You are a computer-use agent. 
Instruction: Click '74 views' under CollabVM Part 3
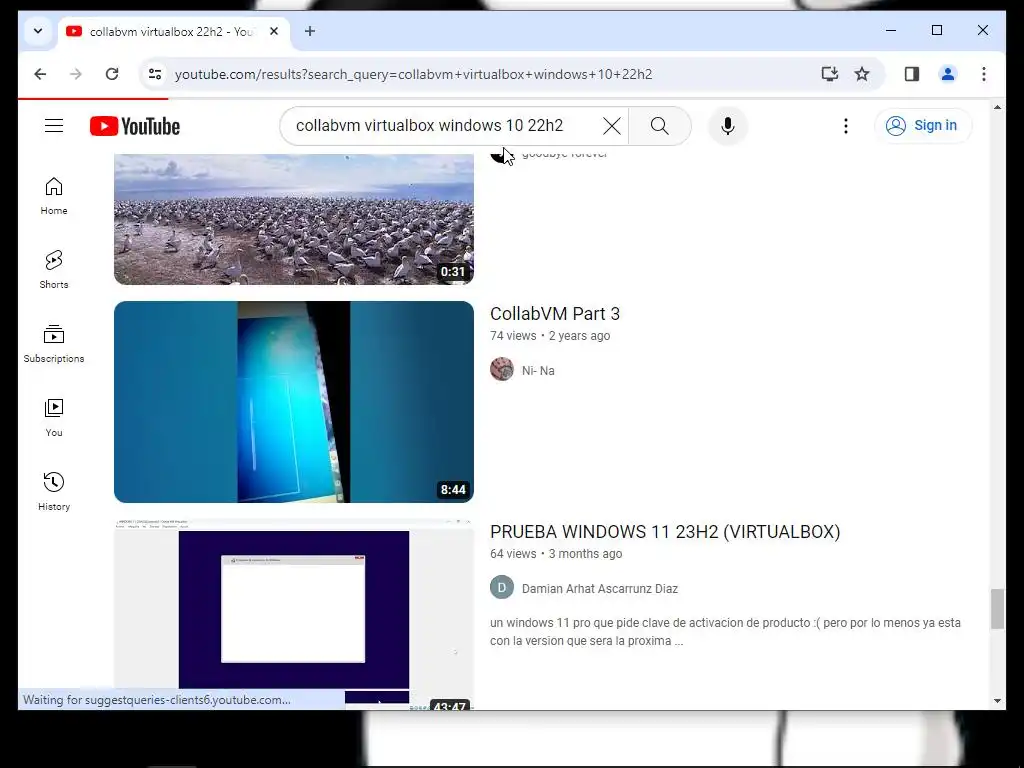tap(513, 336)
